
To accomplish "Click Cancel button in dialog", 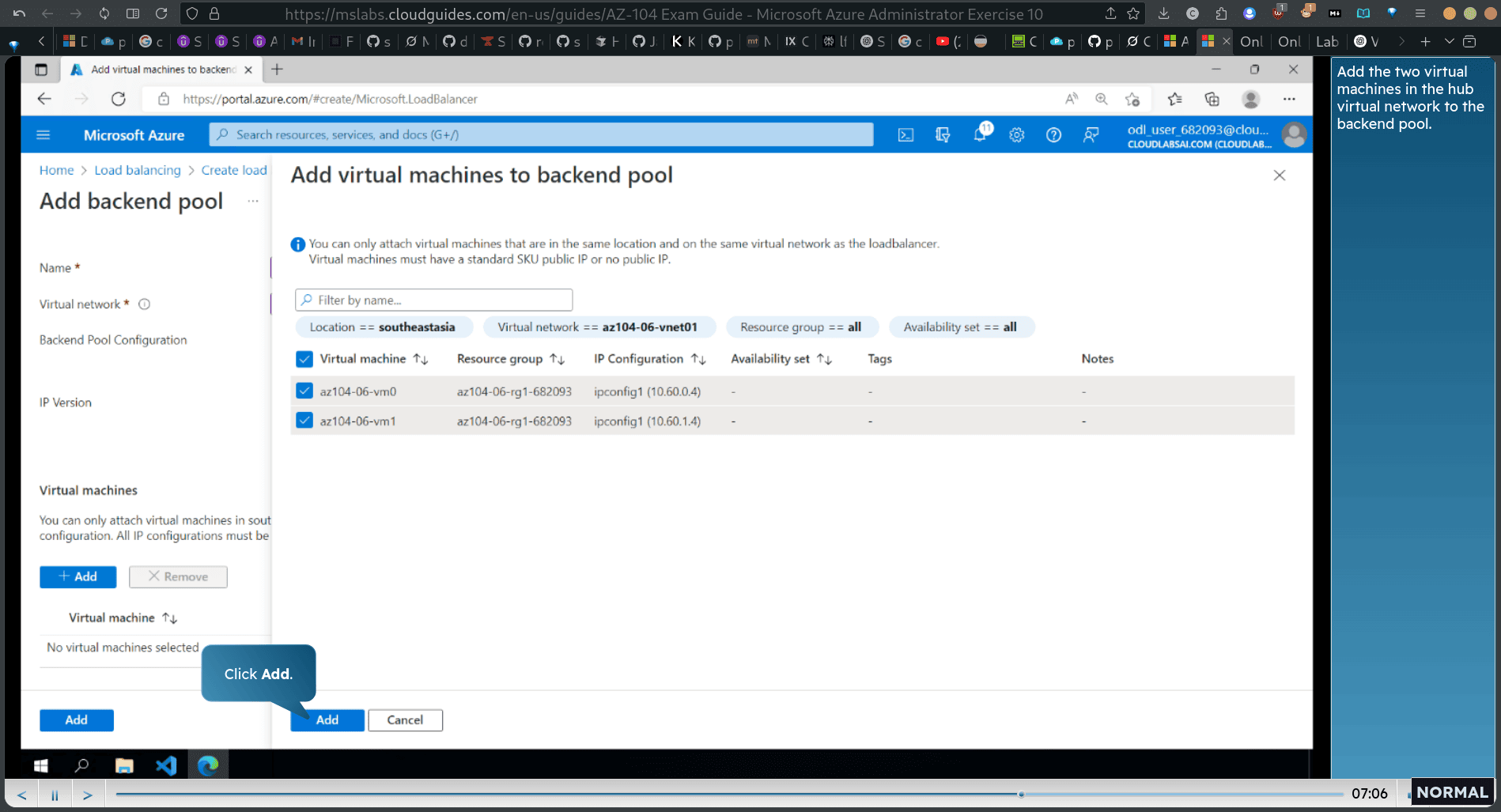I will click(405, 720).
